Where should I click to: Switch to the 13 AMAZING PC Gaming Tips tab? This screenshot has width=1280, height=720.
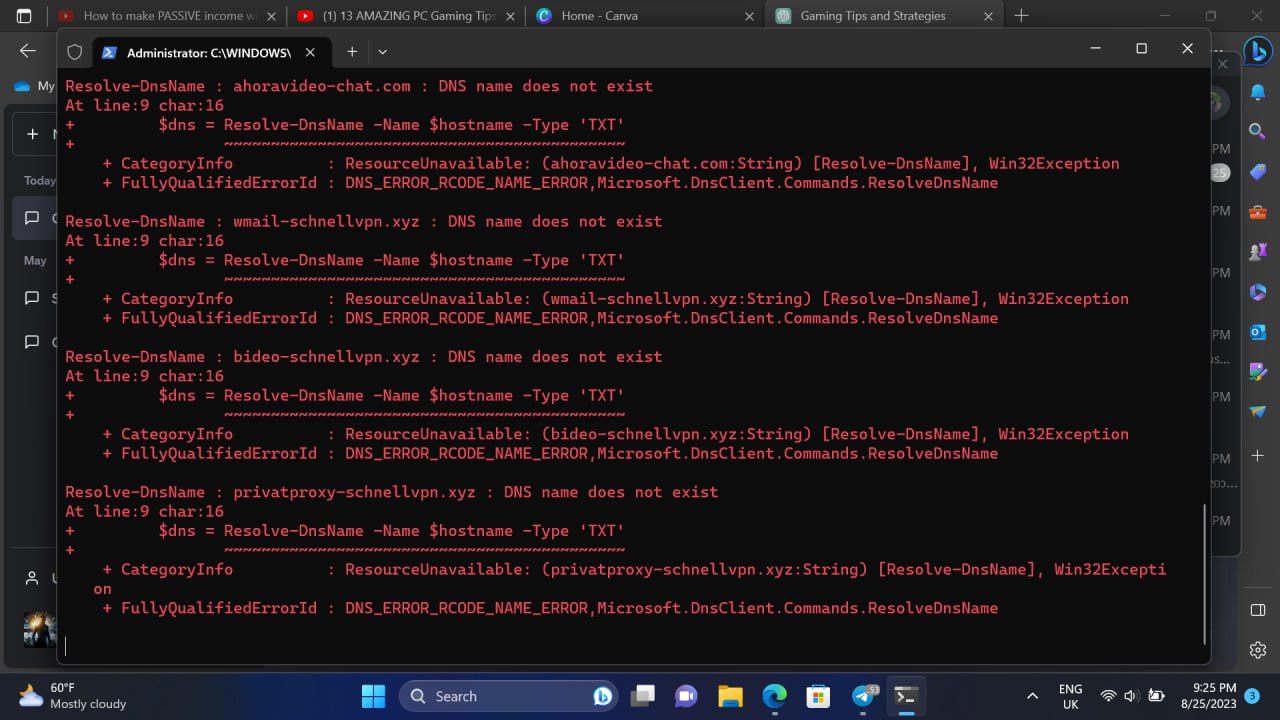tap(406, 16)
